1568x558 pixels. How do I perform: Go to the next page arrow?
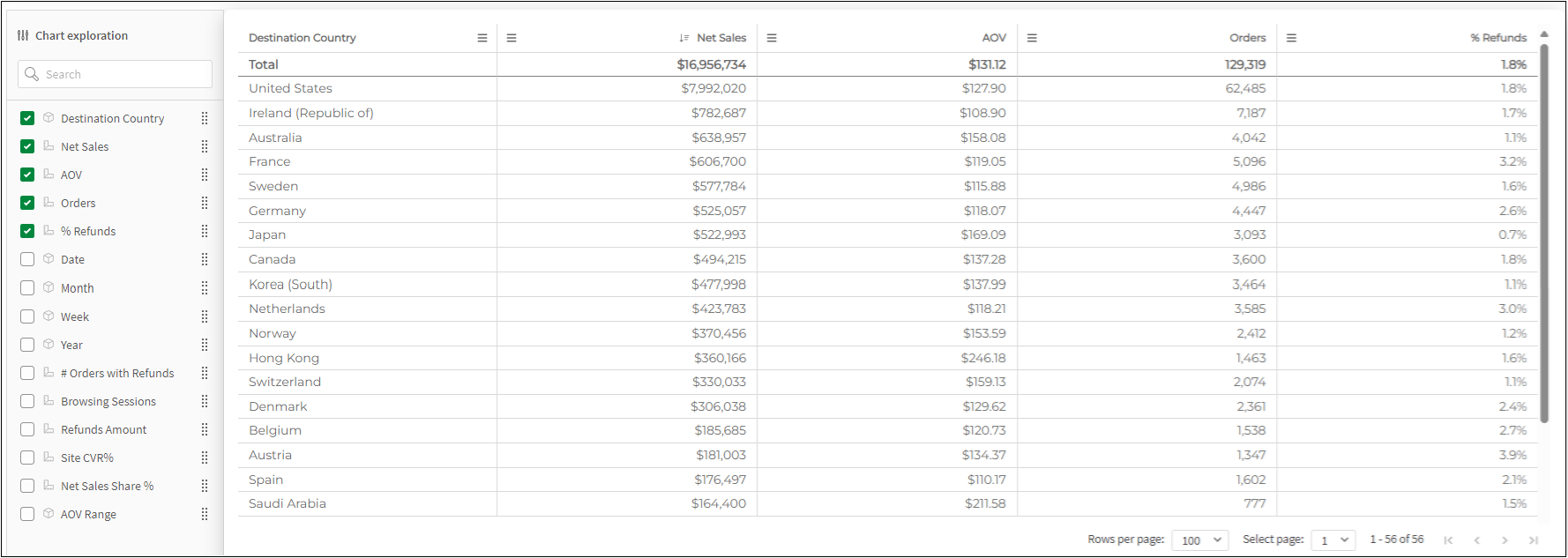coord(1505,540)
